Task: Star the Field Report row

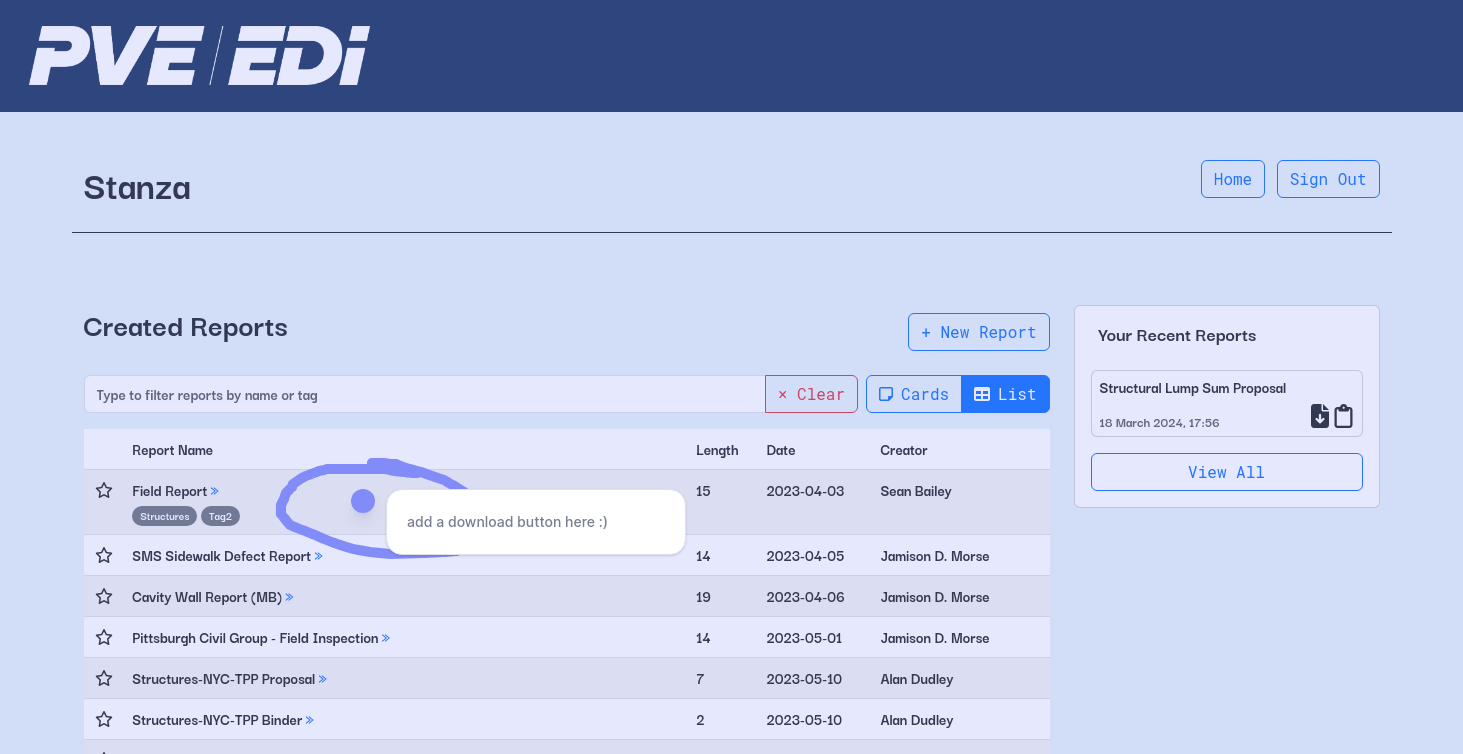Action: coord(104,491)
